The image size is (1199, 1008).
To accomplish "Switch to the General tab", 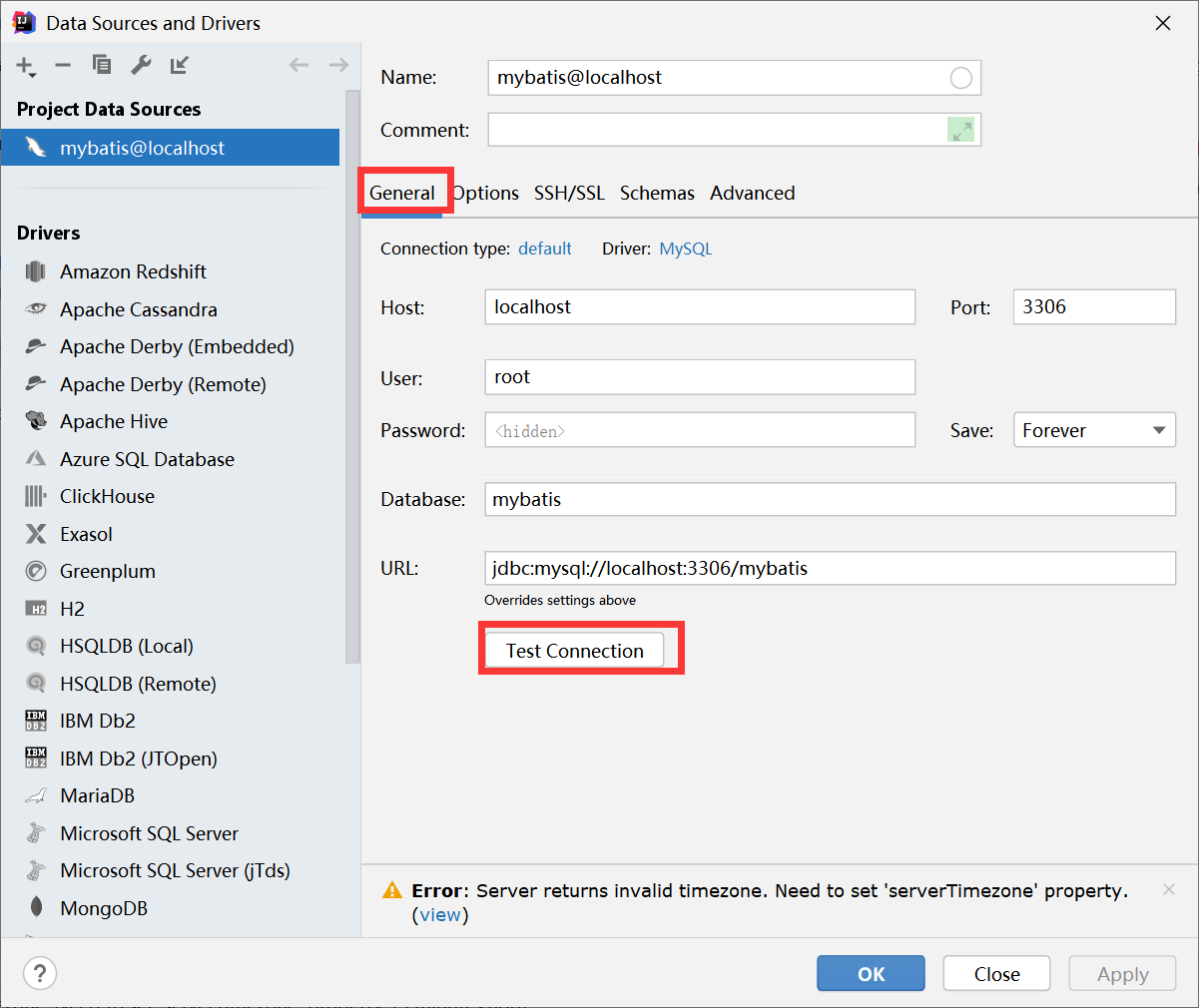I will 402,193.
